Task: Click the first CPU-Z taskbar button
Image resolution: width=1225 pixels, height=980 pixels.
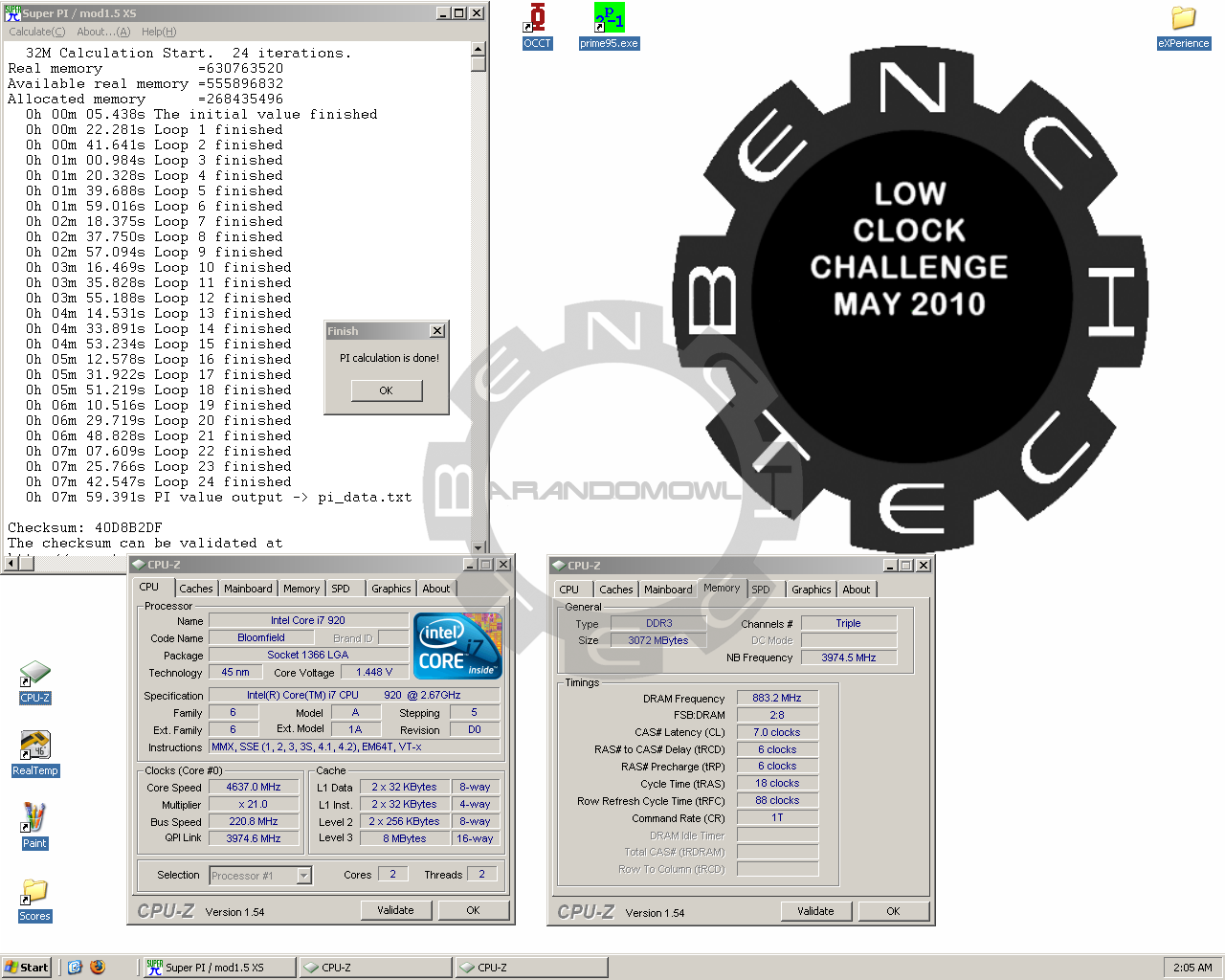Action: [x=375, y=968]
